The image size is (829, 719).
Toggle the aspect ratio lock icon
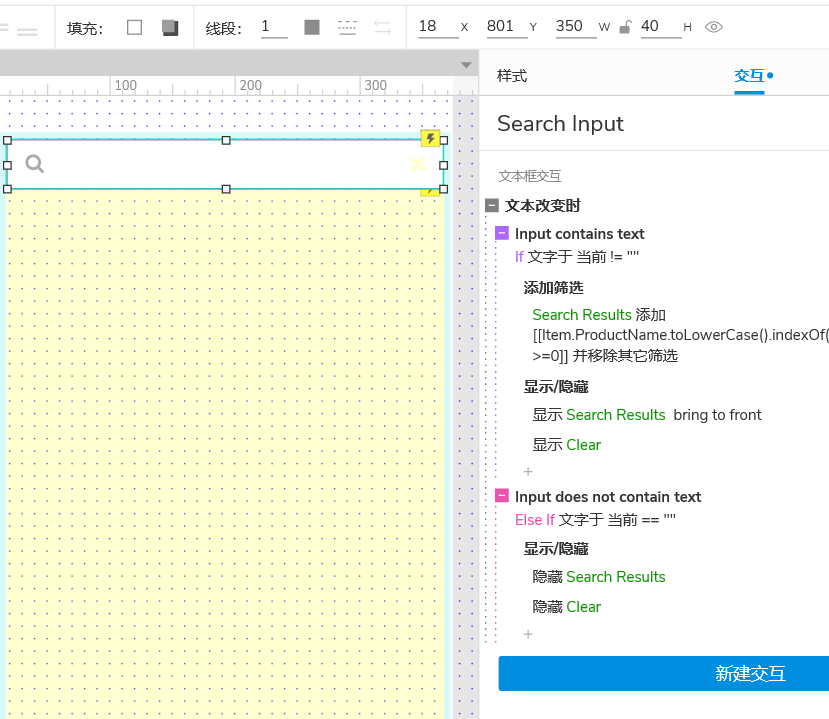(x=625, y=28)
